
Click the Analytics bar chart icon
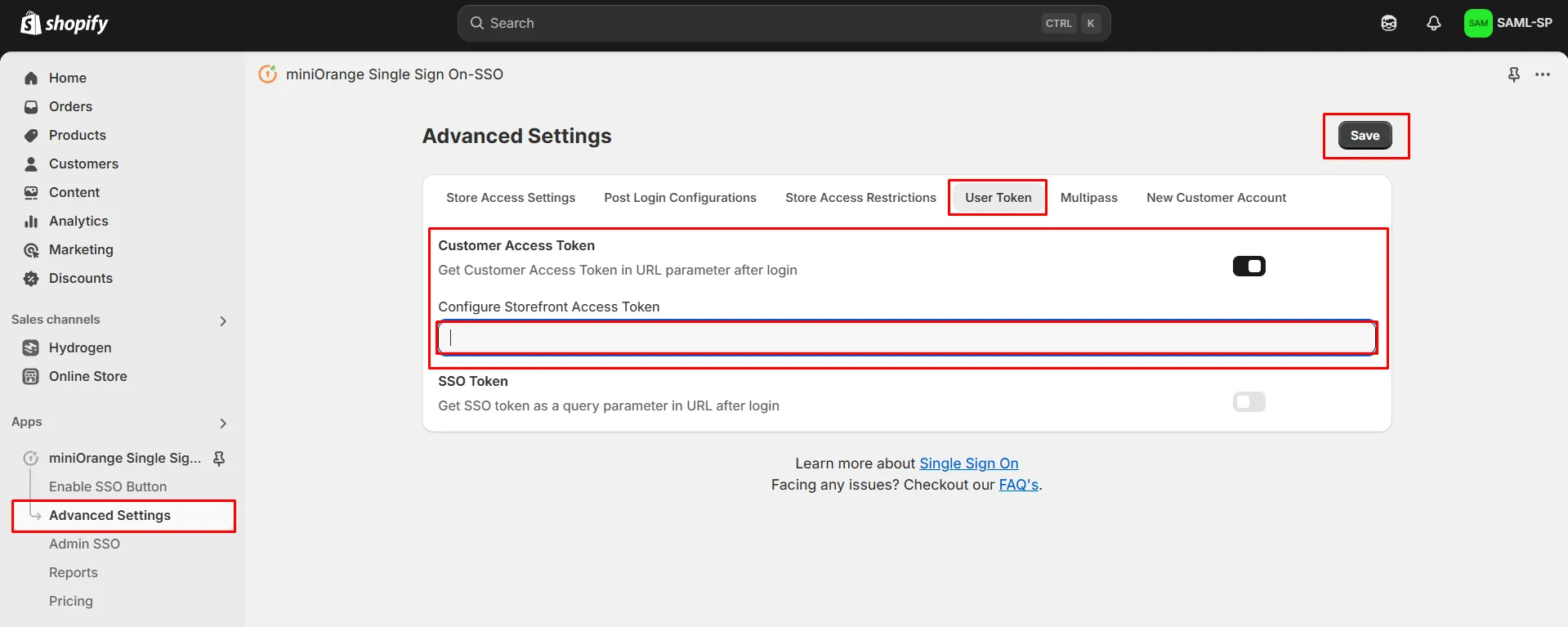coord(31,221)
